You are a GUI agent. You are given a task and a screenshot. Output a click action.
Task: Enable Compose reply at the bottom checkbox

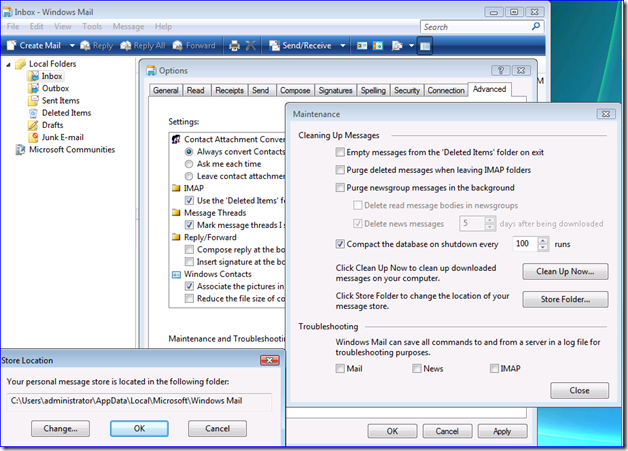pyautogui.click(x=189, y=250)
